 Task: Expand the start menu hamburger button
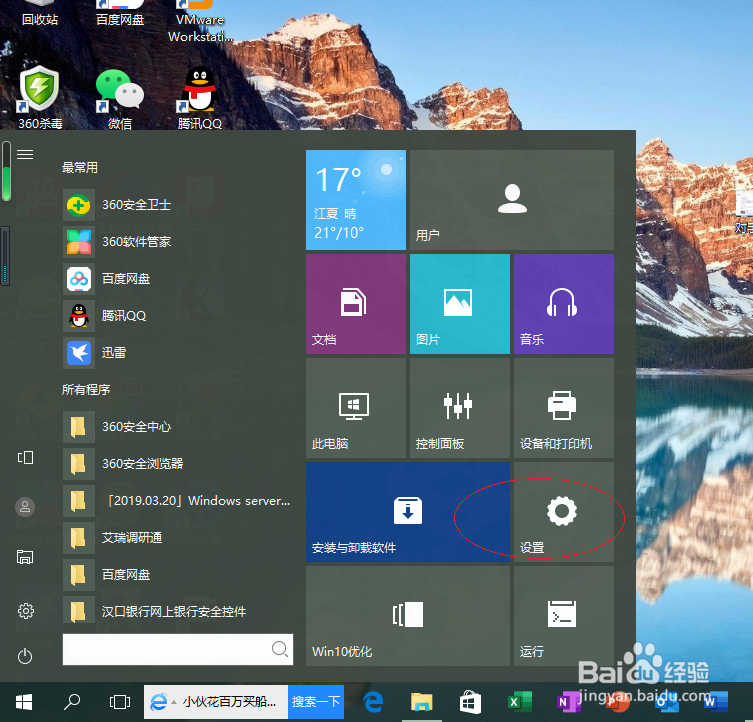[x=25, y=154]
